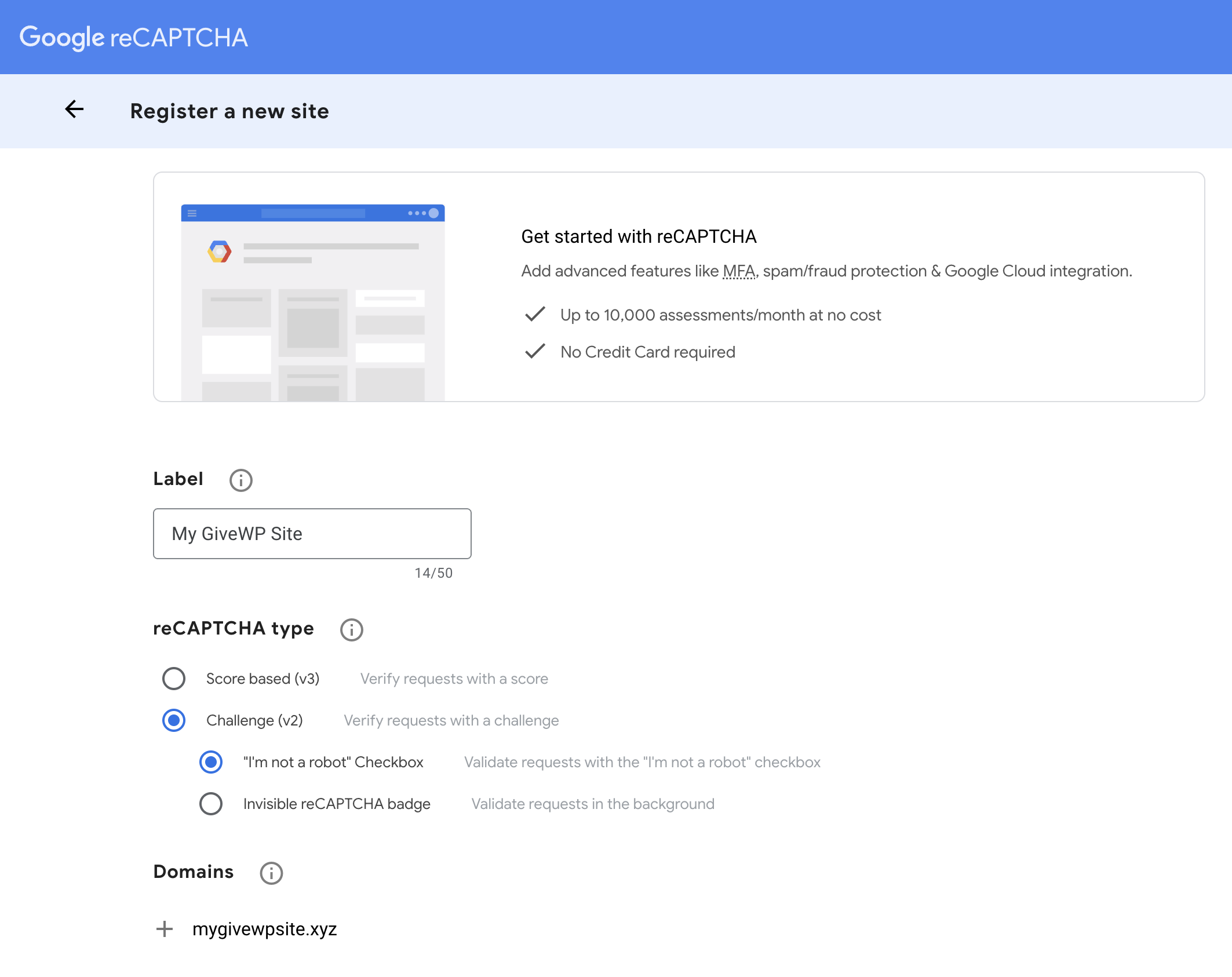This screenshot has height=977, width=1232.
Task: Click the plus icon to add a domain
Action: (x=165, y=929)
